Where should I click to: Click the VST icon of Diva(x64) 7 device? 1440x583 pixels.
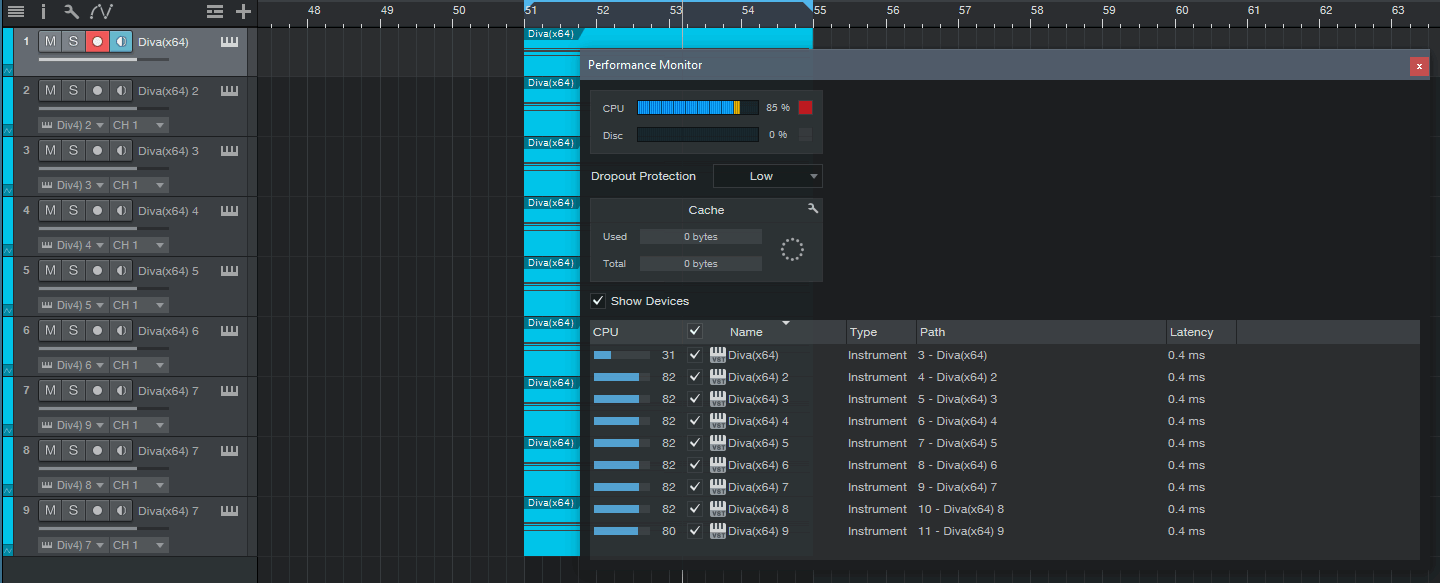718,487
